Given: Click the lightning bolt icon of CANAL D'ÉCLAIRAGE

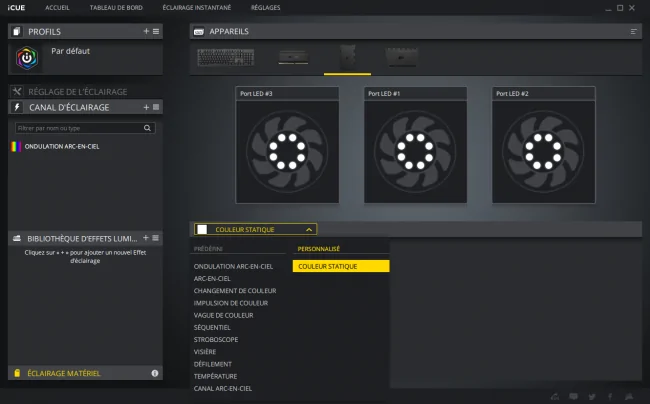Looking at the screenshot, I should tap(17, 107).
